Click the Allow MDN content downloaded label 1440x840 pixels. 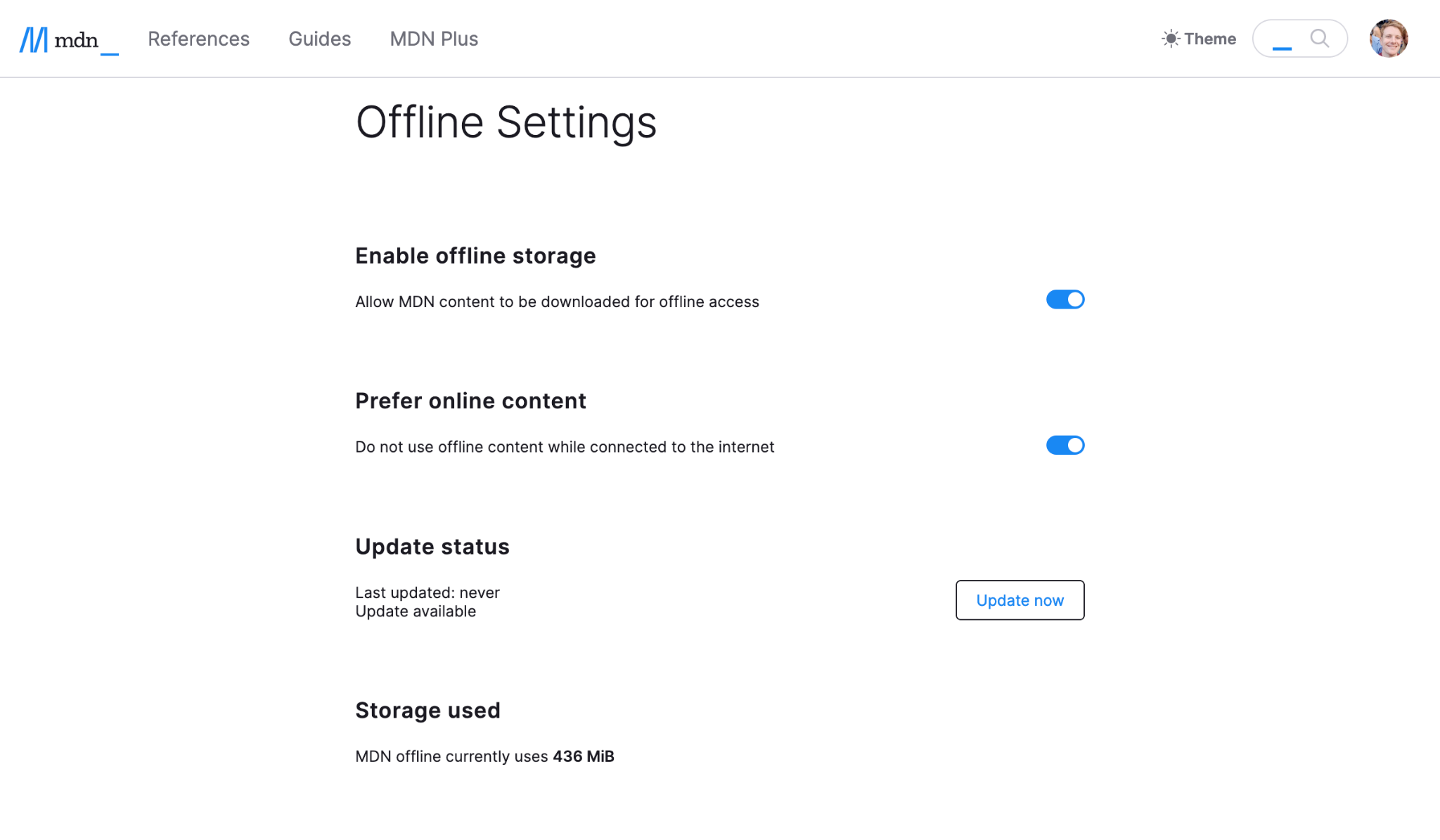tap(557, 302)
